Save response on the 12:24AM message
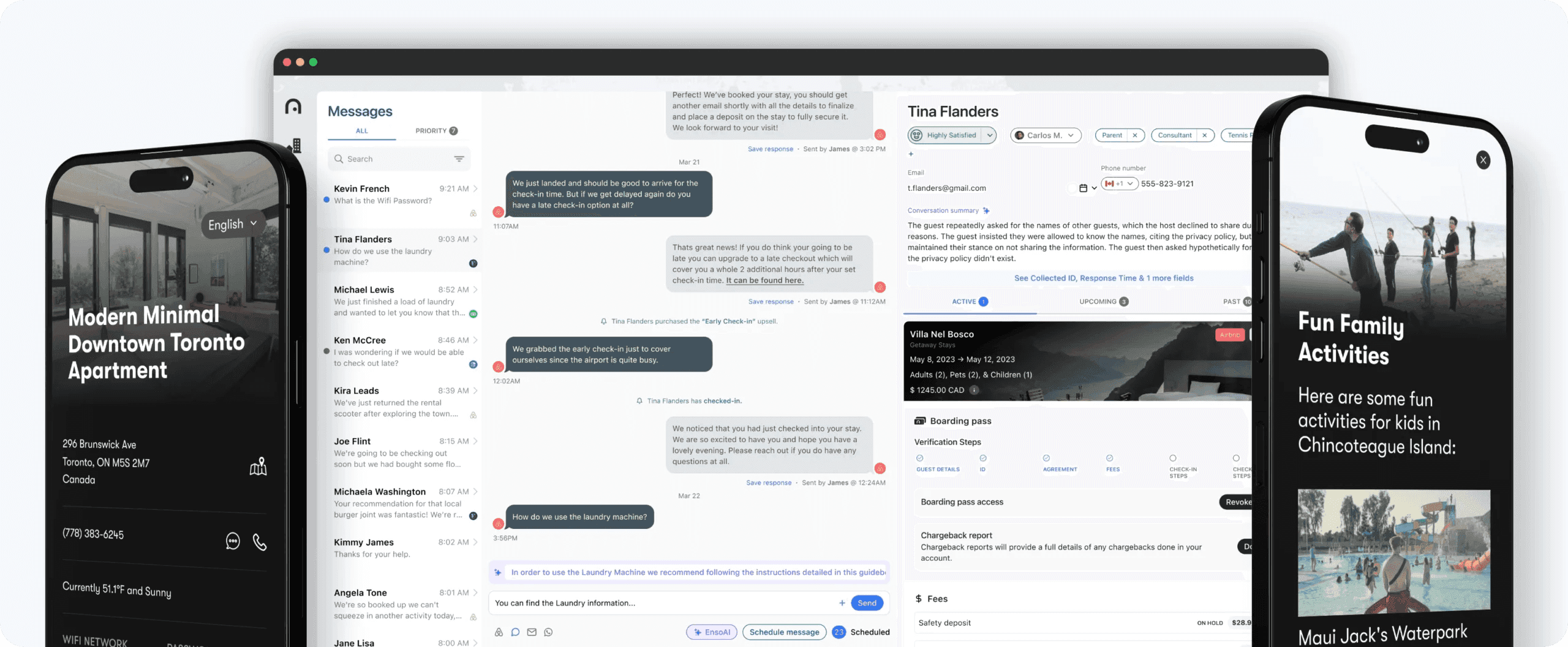Screen dimensions: 1568x647 tap(769, 483)
